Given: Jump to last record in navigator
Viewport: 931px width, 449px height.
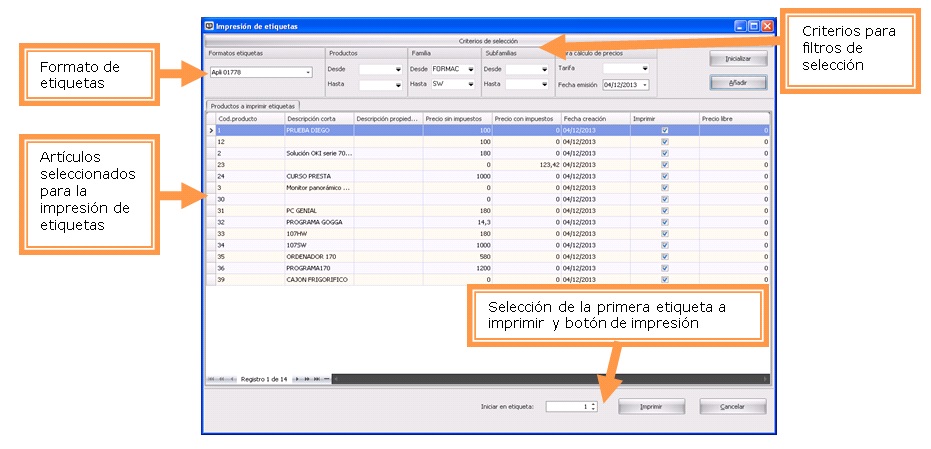Looking at the screenshot, I should coord(317,379).
